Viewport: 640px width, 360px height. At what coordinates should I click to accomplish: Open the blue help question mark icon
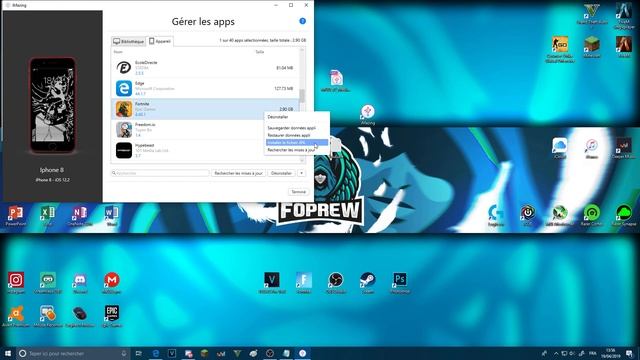tap(302, 21)
